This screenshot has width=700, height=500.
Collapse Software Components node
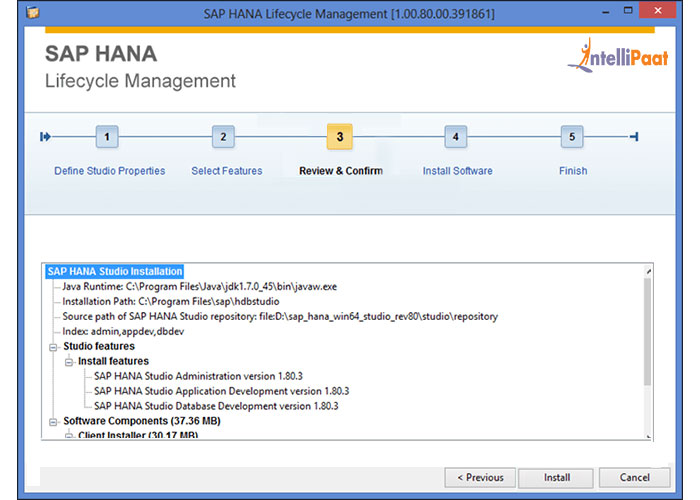click(53, 422)
